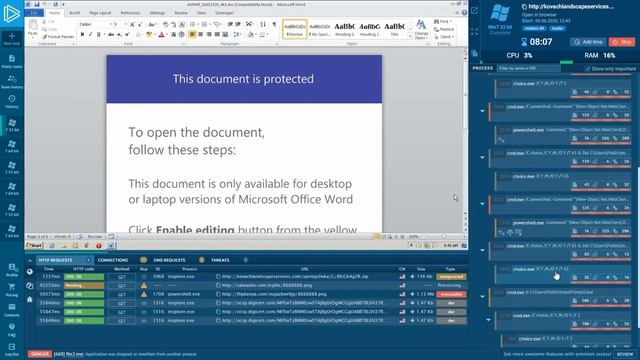
Task: Click the REVIEW premium button
Action: coord(624,354)
